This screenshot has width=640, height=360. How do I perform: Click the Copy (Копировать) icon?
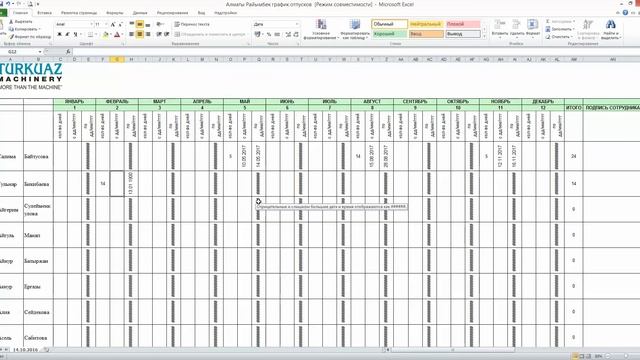11,29
